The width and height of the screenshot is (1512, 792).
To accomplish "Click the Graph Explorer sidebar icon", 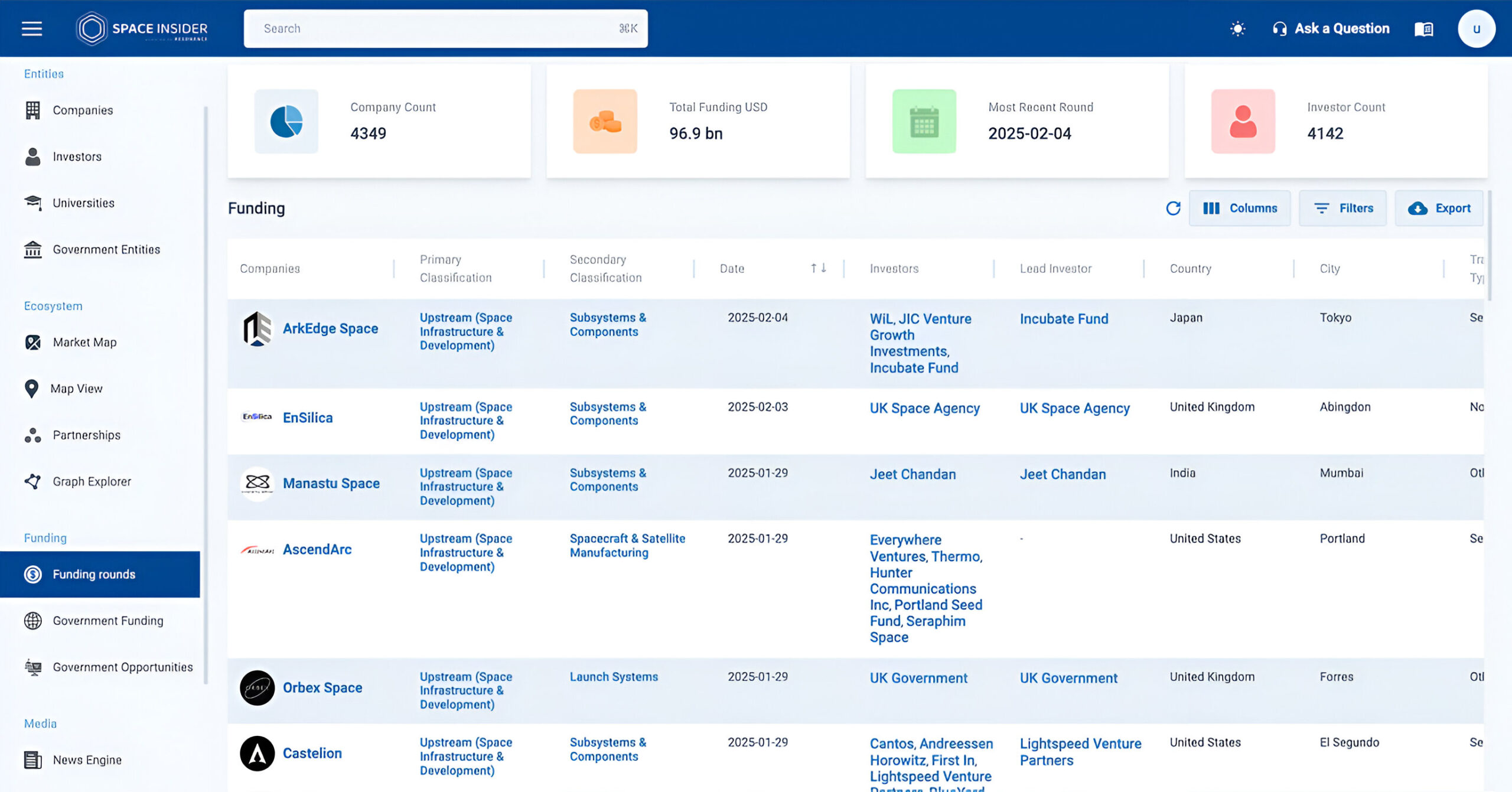I will pyautogui.click(x=32, y=481).
